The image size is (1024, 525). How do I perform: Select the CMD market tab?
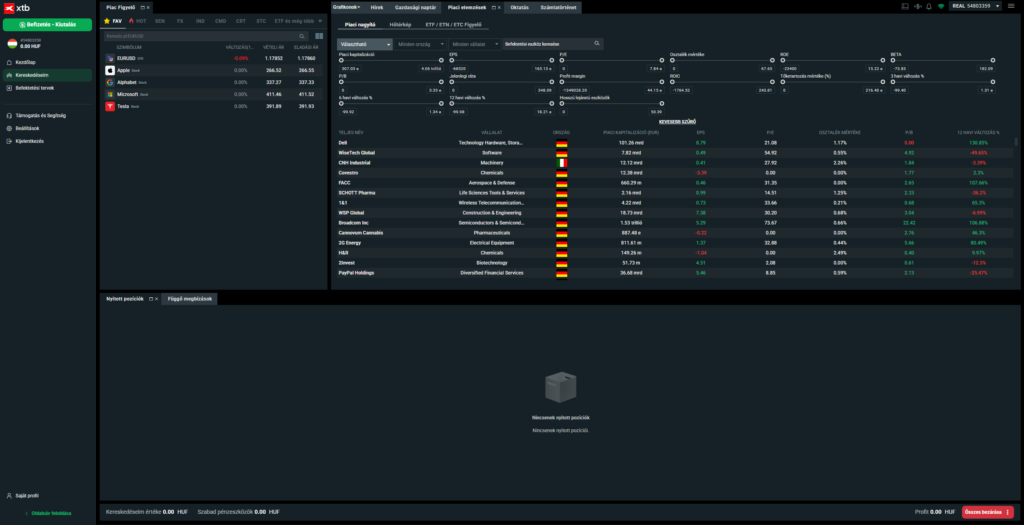[221, 21]
